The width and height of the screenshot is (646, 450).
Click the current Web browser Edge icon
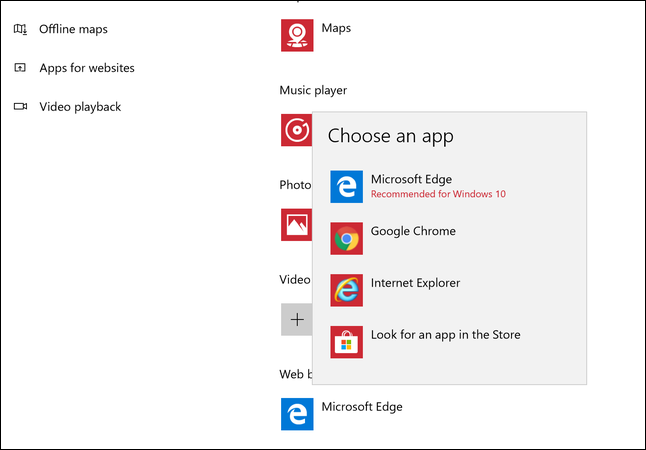[x=296, y=414]
